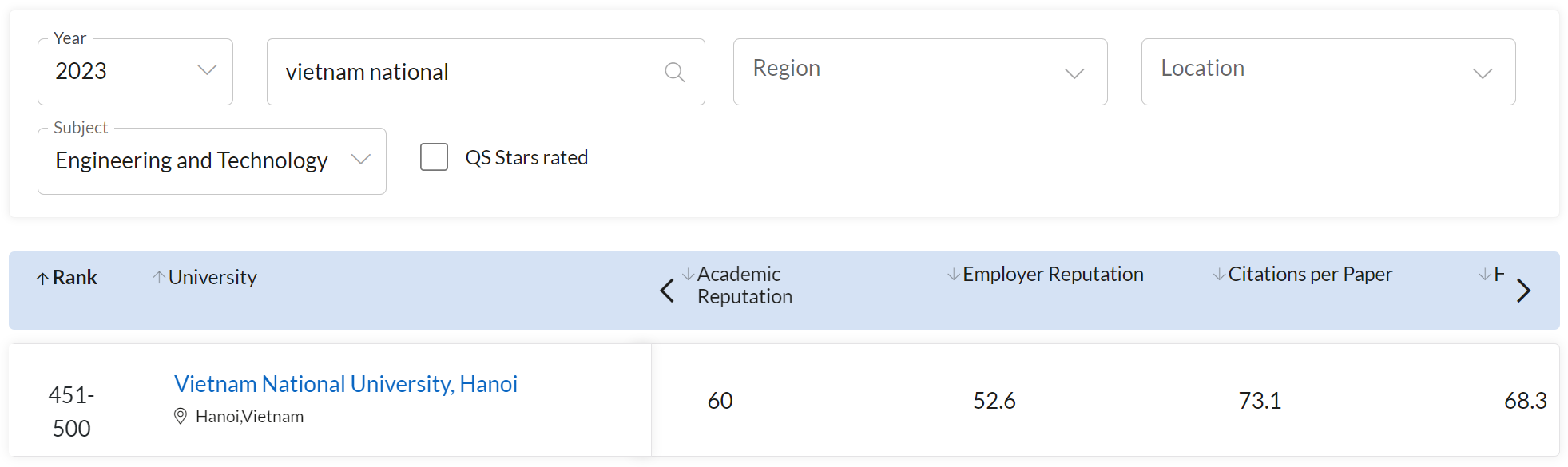Click the Hanoi,Vietnam location text
The height and width of the screenshot is (467, 1568).
pyautogui.click(x=249, y=417)
